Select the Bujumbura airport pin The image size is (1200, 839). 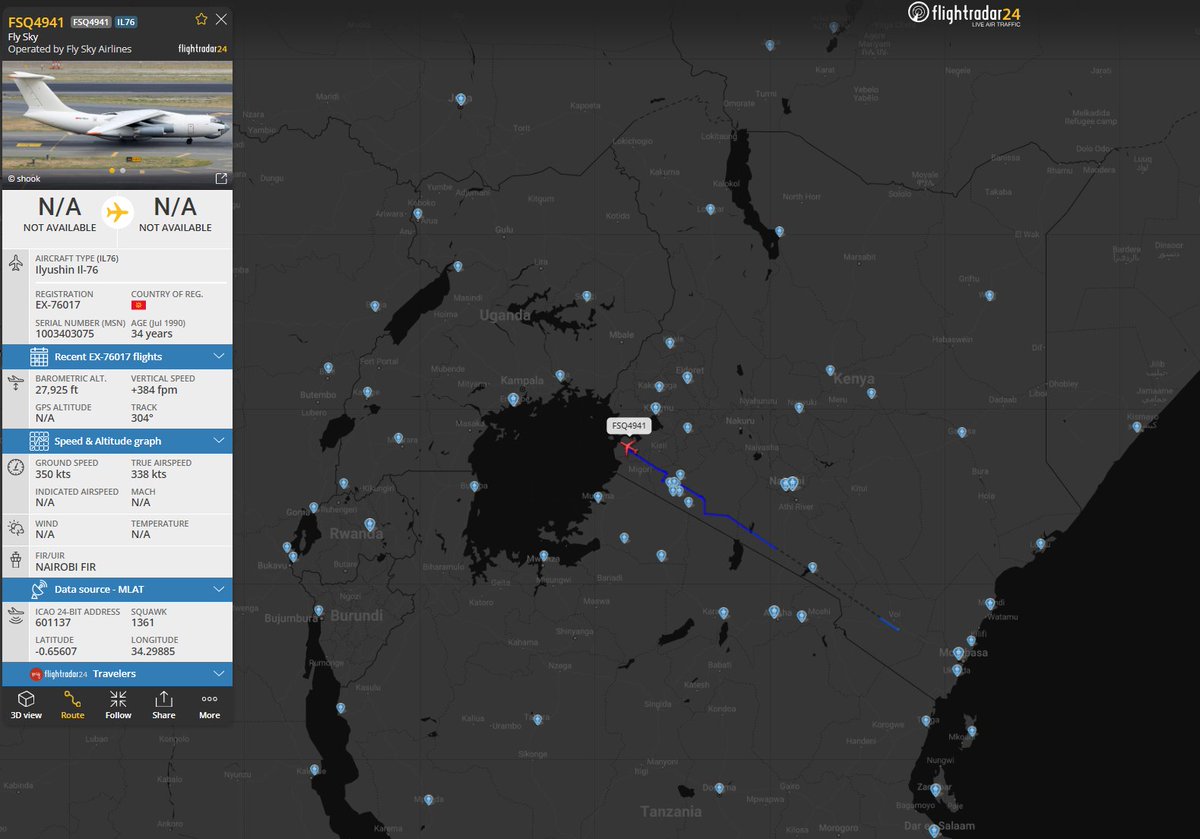[x=318, y=610]
